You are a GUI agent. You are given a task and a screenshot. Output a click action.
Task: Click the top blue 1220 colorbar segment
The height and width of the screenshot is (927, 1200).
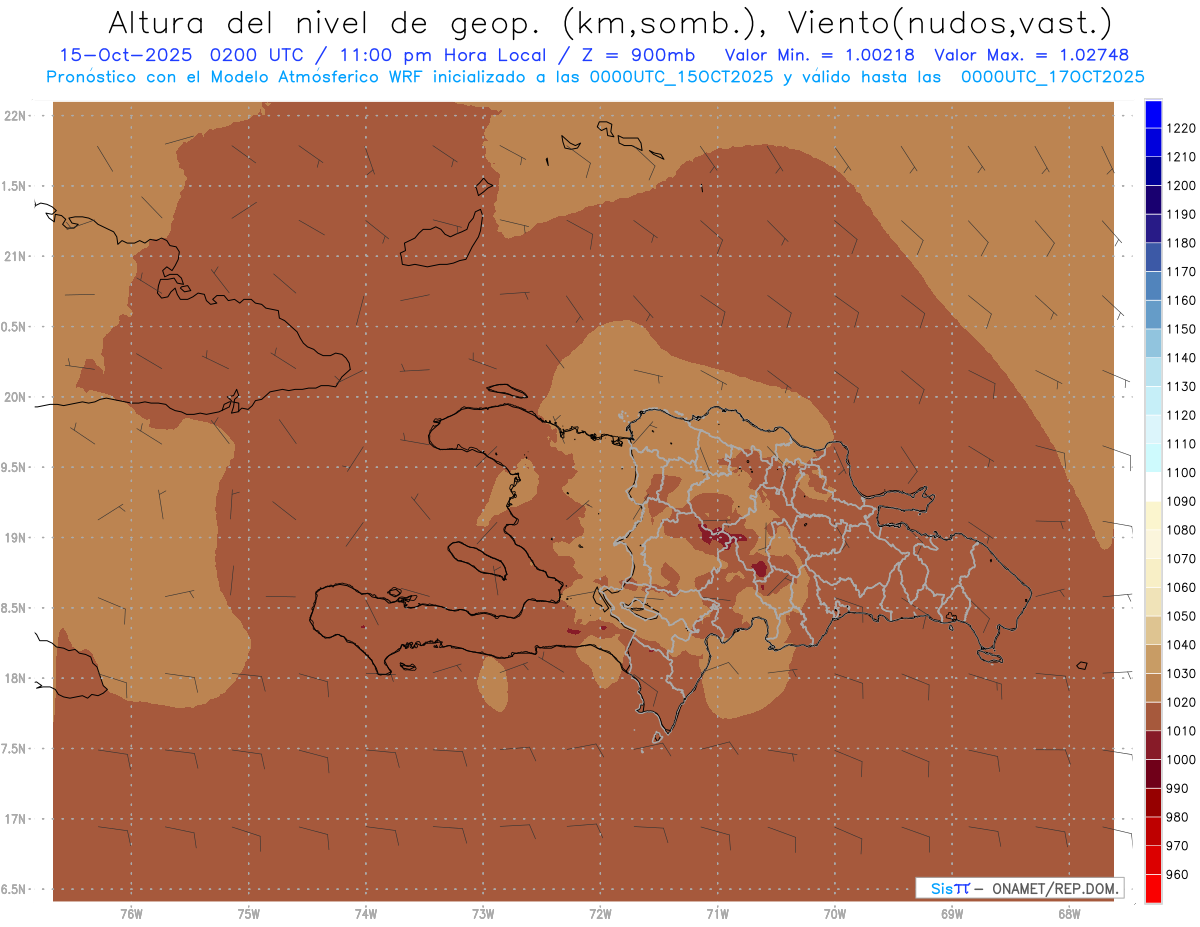[x=1153, y=113]
